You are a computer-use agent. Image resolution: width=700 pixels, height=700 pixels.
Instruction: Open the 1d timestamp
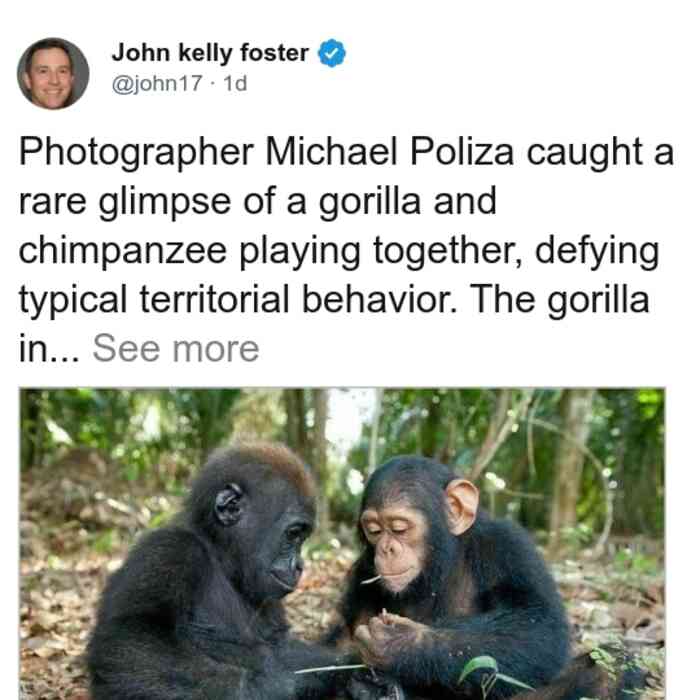coord(235,83)
